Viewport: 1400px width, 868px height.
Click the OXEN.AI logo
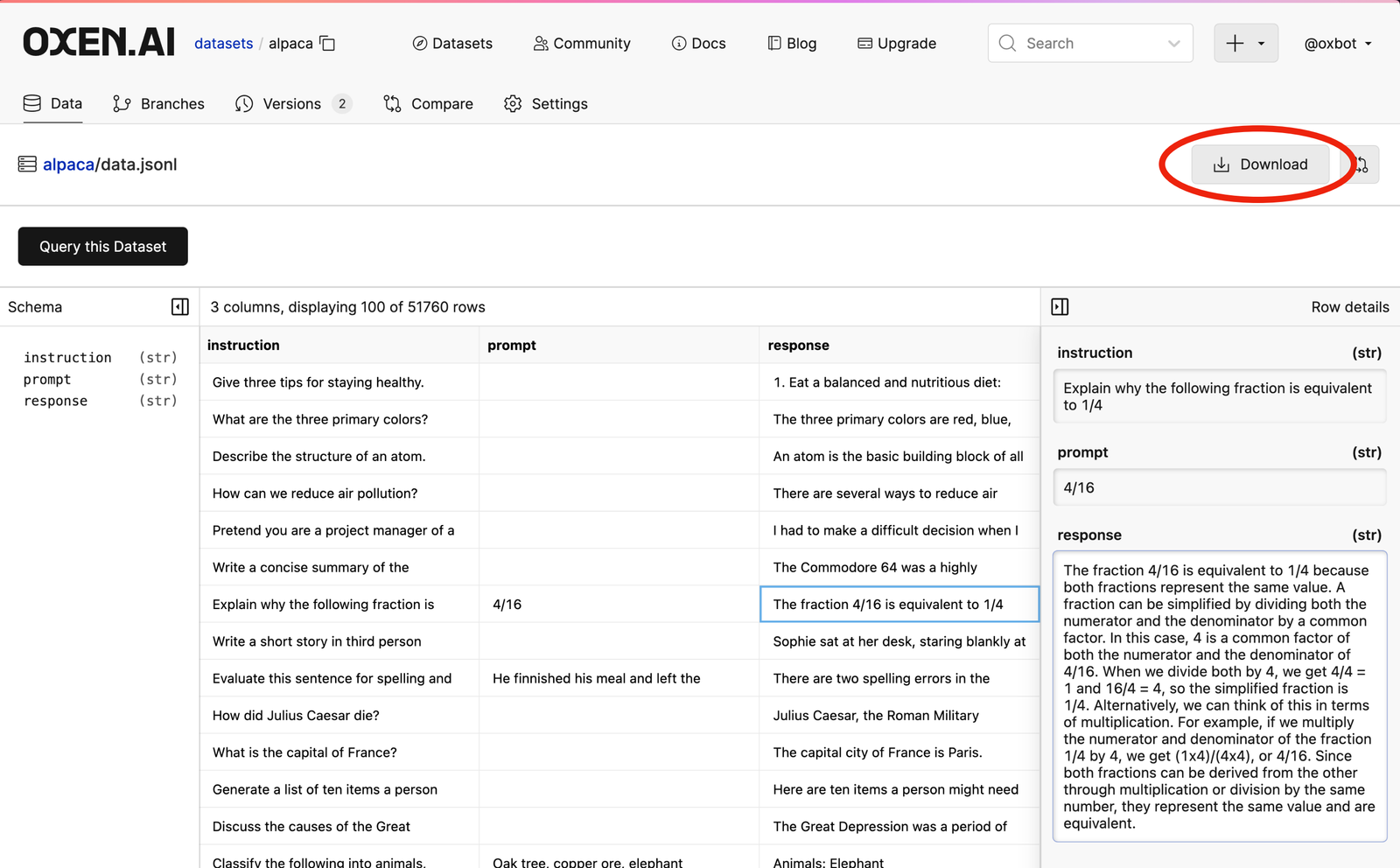click(x=98, y=40)
